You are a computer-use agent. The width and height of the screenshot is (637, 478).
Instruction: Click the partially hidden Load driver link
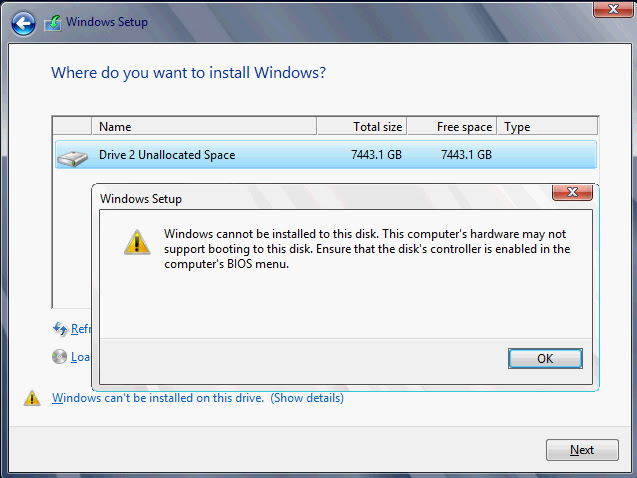(80, 357)
